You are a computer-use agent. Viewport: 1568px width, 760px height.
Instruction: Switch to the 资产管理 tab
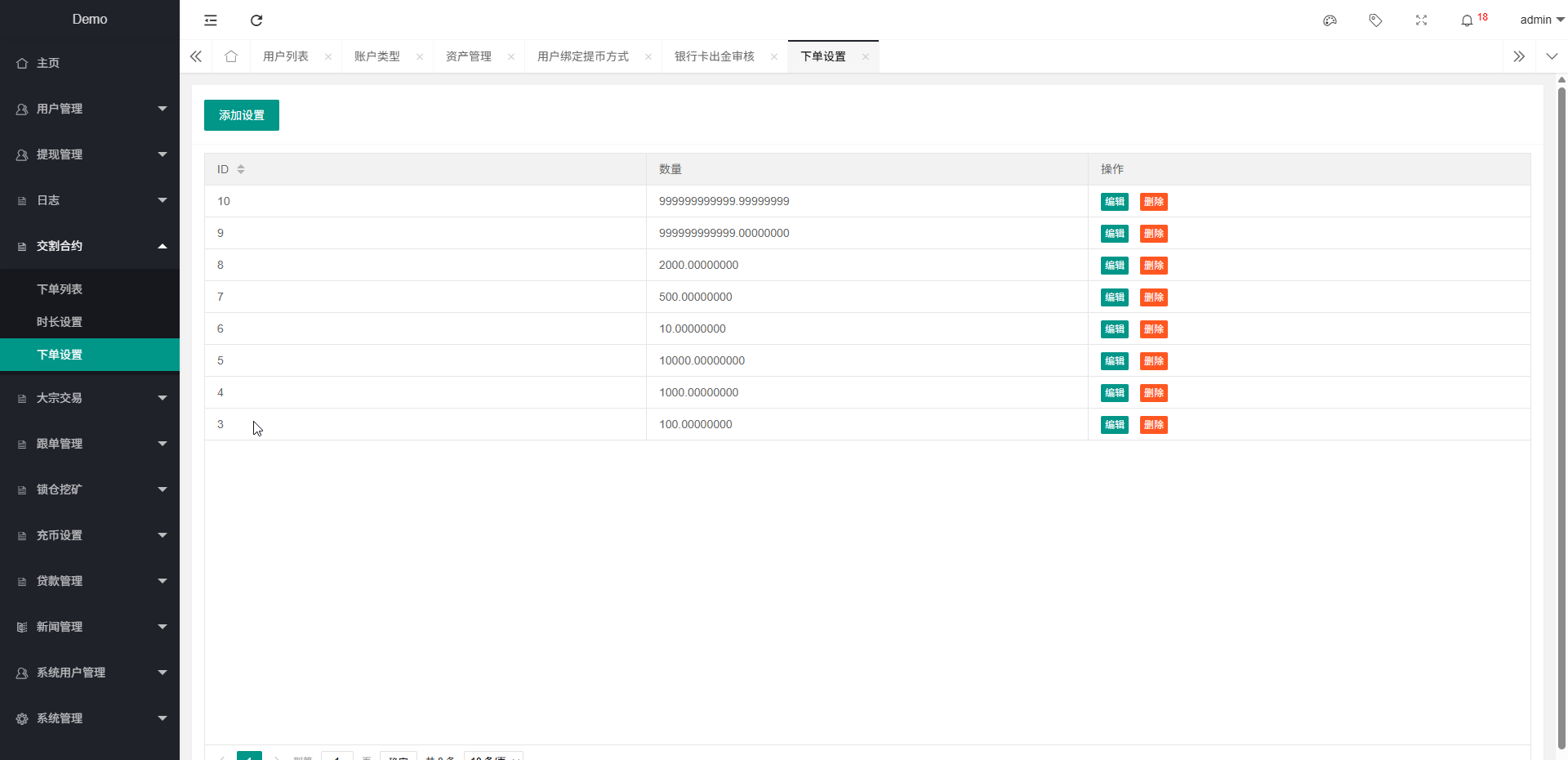469,56
